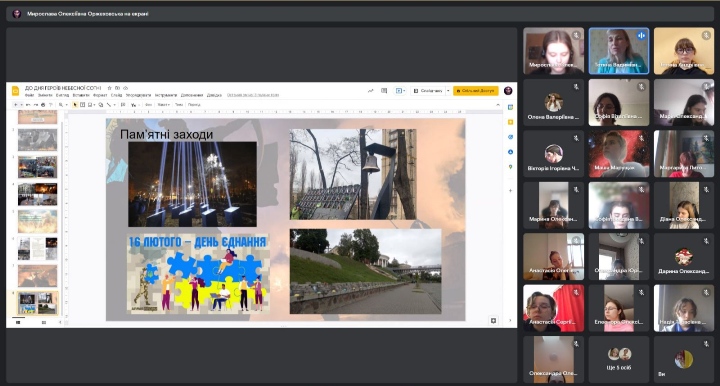Open the Слайд menu
The image size is (720, 386).
click(116, 95)
